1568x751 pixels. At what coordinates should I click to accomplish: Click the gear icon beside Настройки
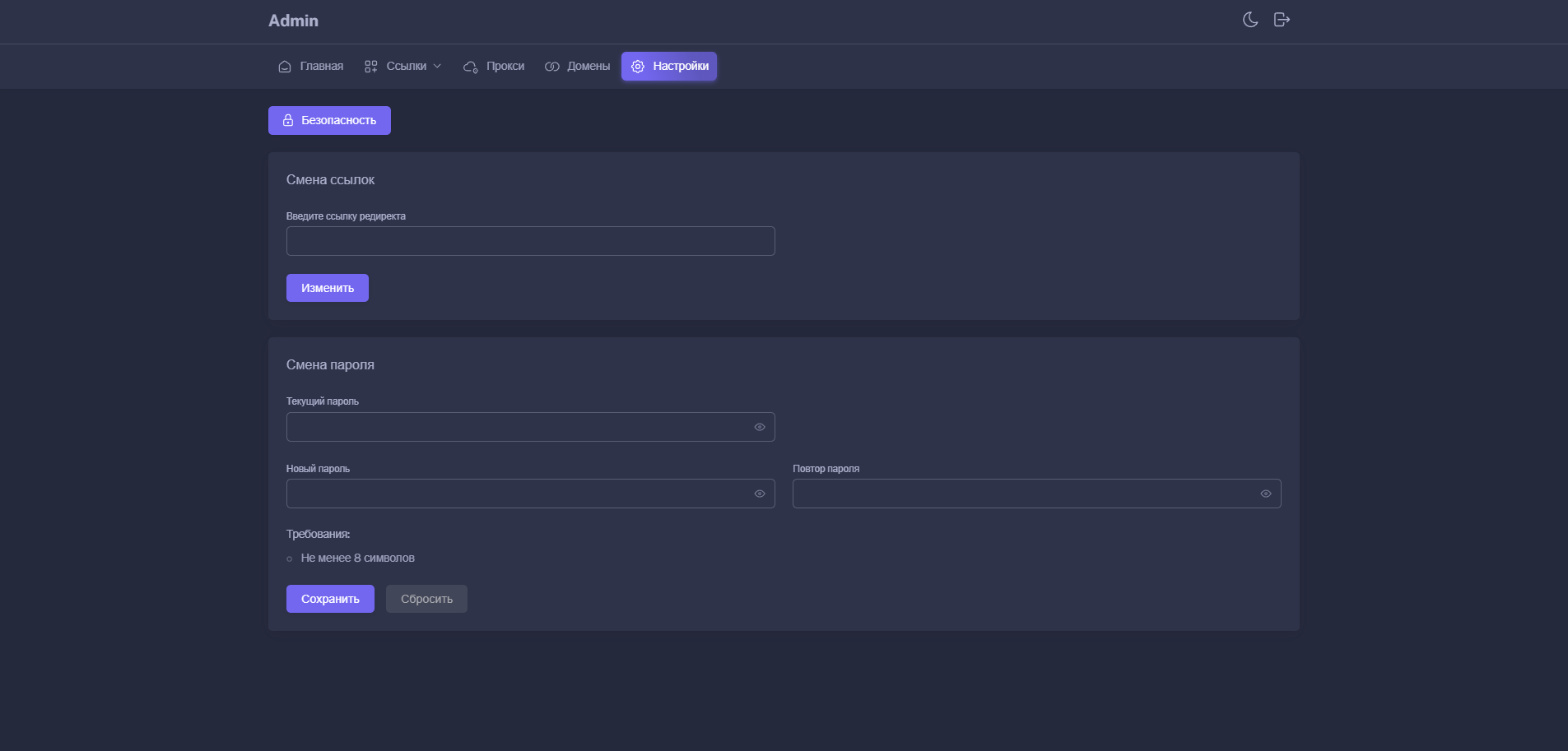638,67
